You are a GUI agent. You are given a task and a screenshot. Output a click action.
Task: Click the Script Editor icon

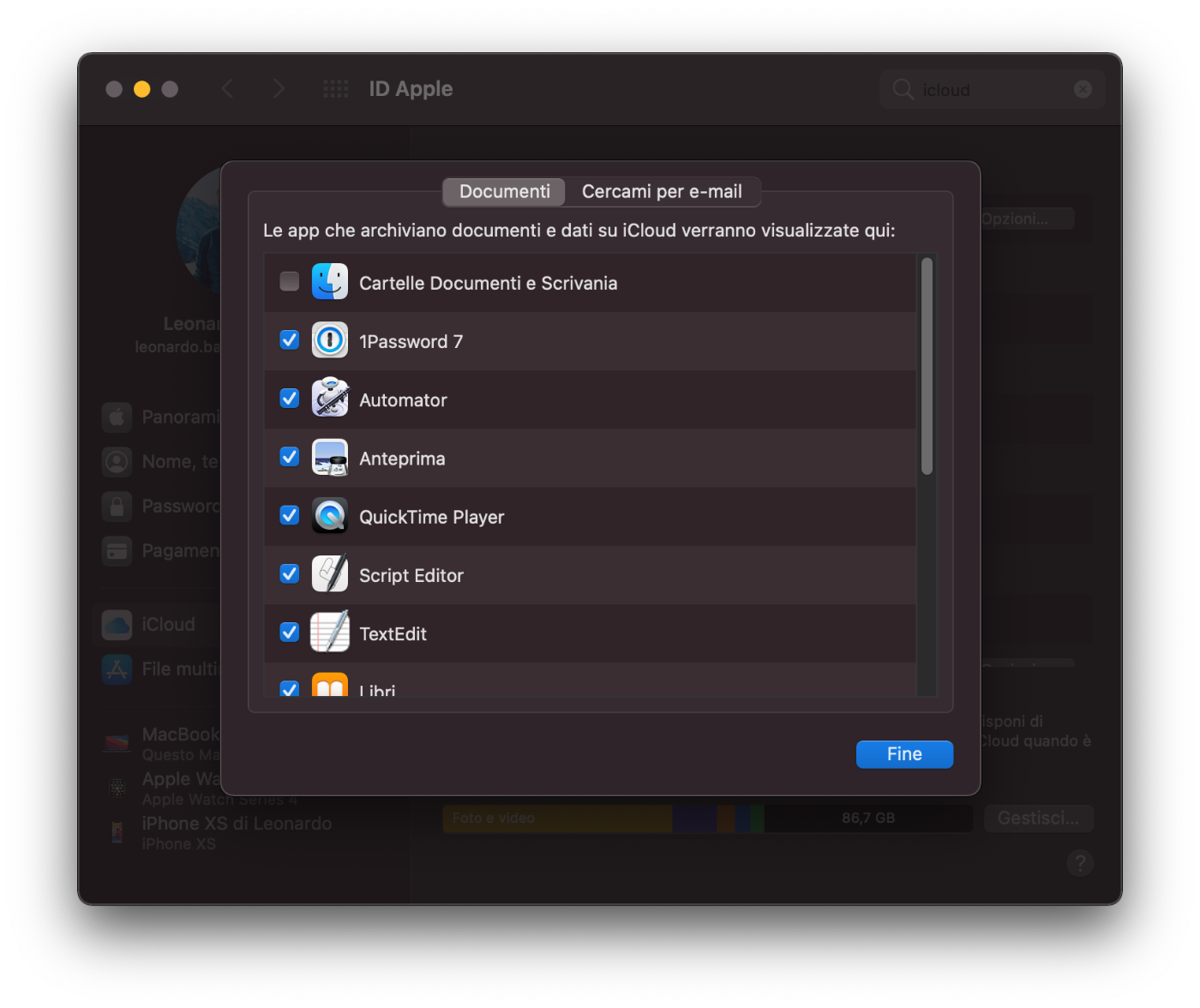[x=330, y=574]
